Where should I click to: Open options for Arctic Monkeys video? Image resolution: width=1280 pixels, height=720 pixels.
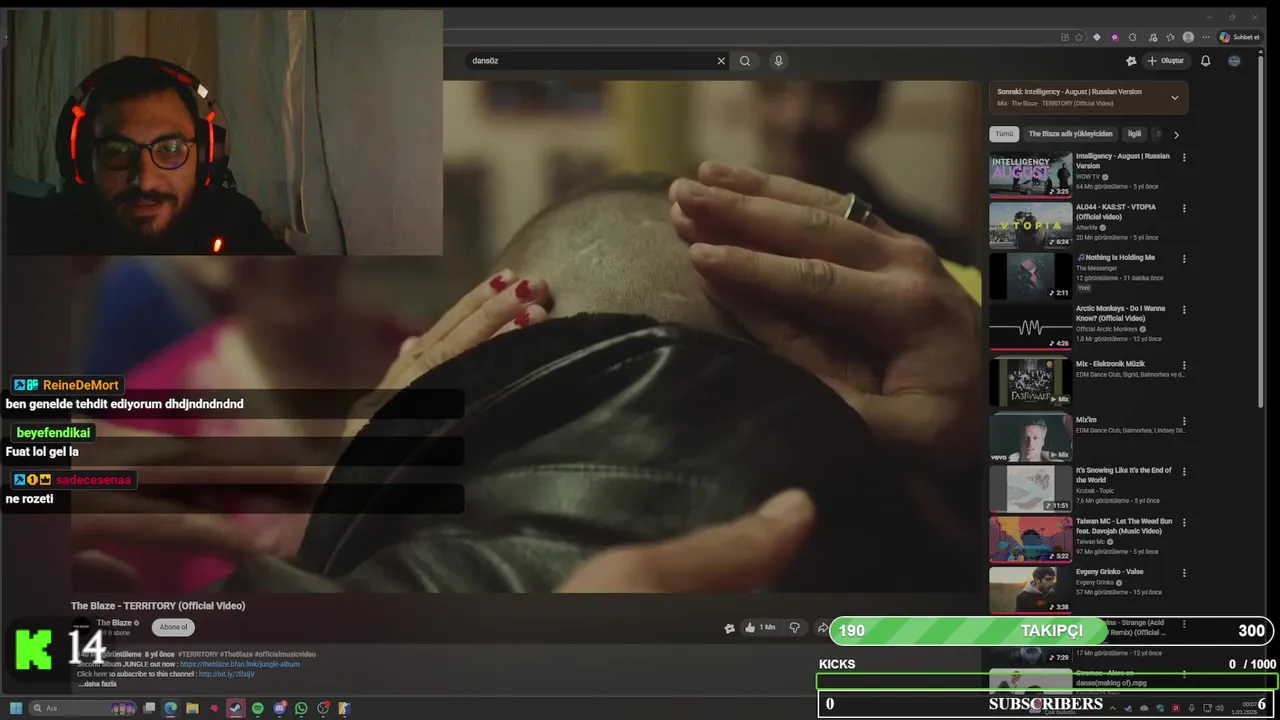(1184, 309)
